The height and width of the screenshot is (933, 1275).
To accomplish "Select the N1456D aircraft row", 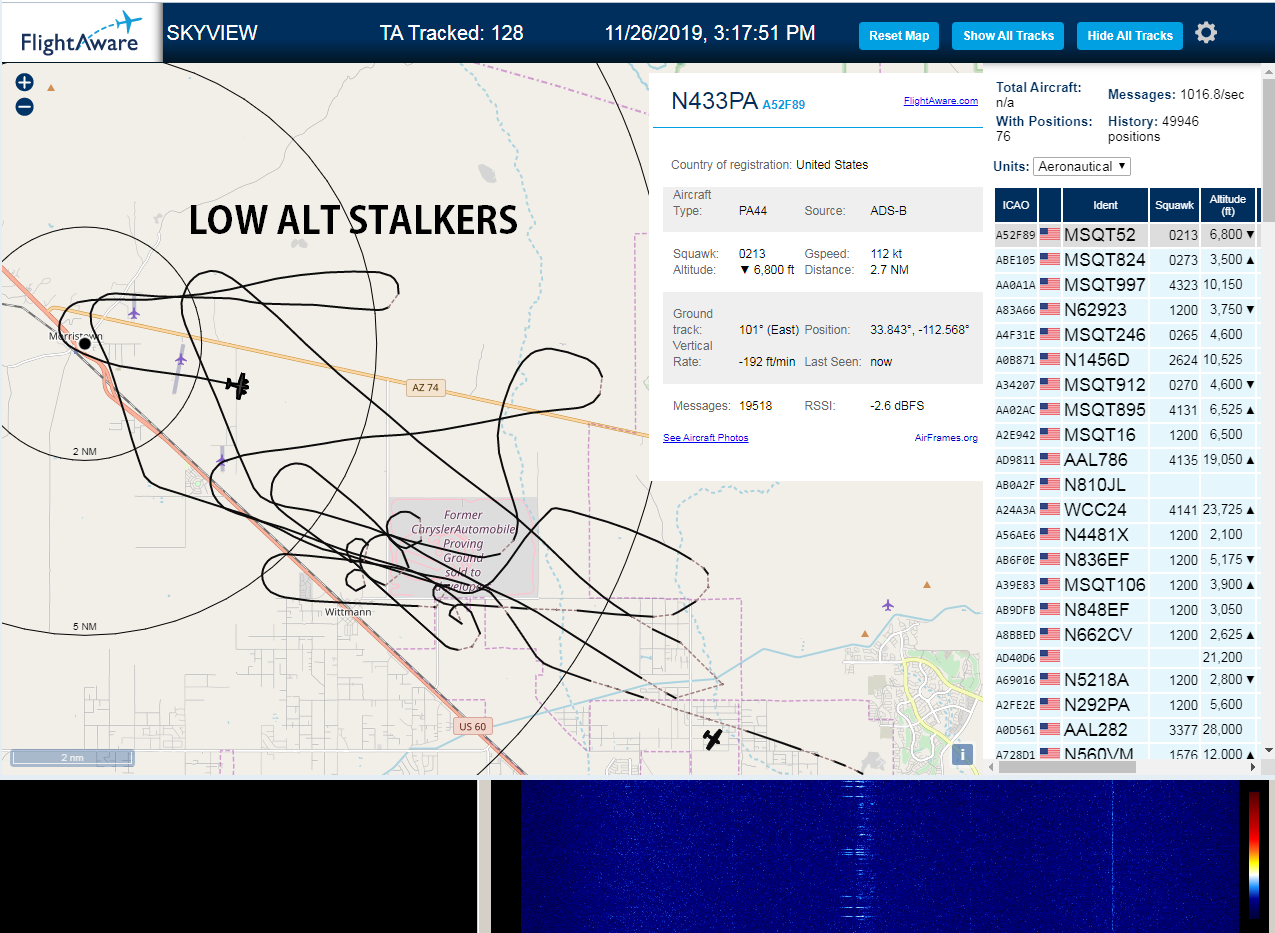I will pos(1125,360).
